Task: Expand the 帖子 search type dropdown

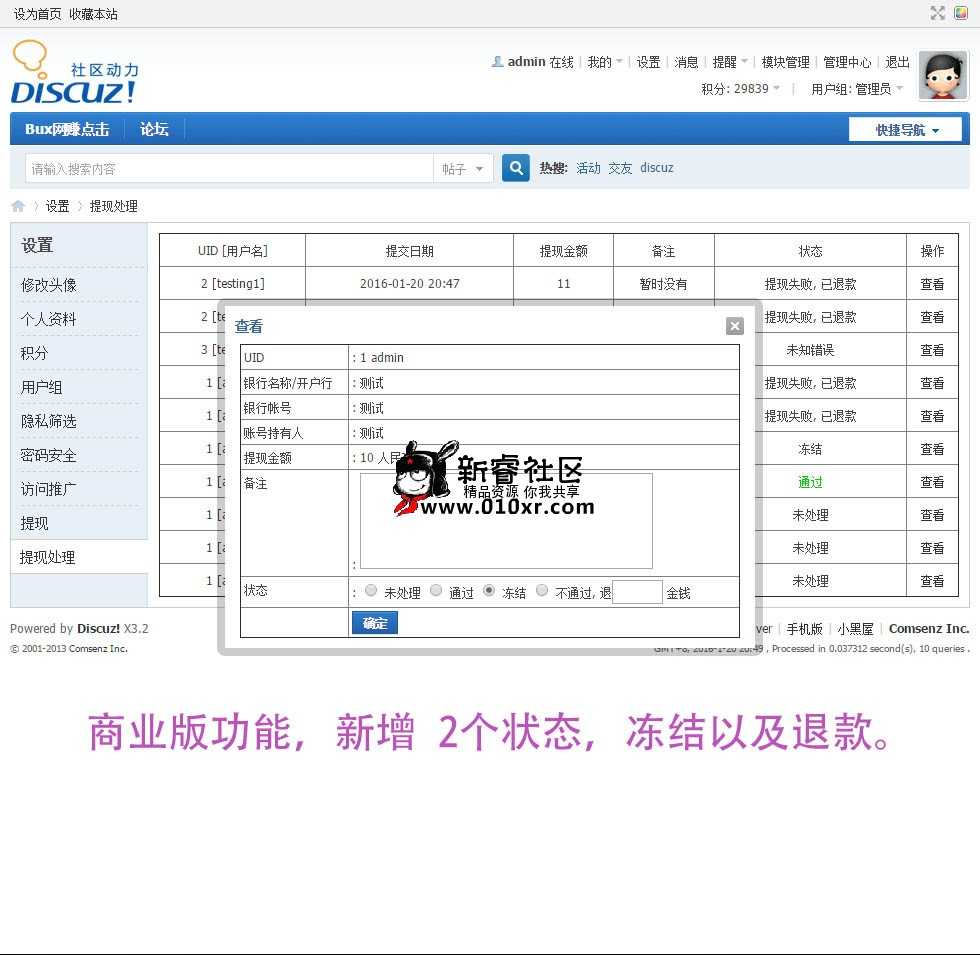Action: point(463,169)
